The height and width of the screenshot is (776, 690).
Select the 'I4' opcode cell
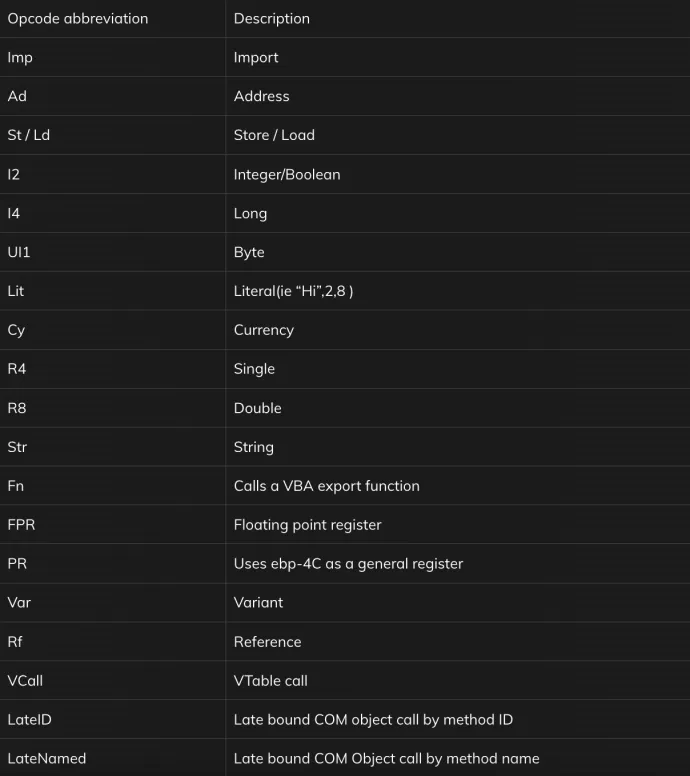pyautogui.click(x=112, y=213)
